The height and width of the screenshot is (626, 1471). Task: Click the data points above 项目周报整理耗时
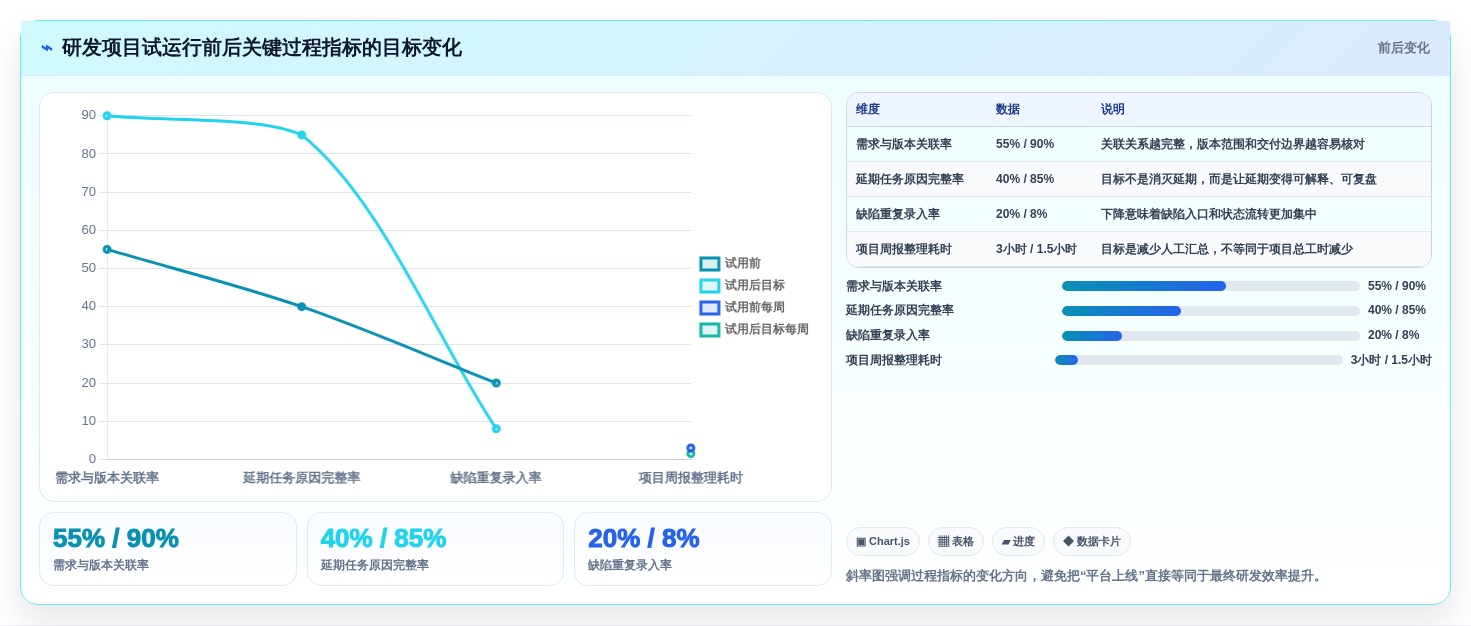pyautogui.click(x=691, y=451)
